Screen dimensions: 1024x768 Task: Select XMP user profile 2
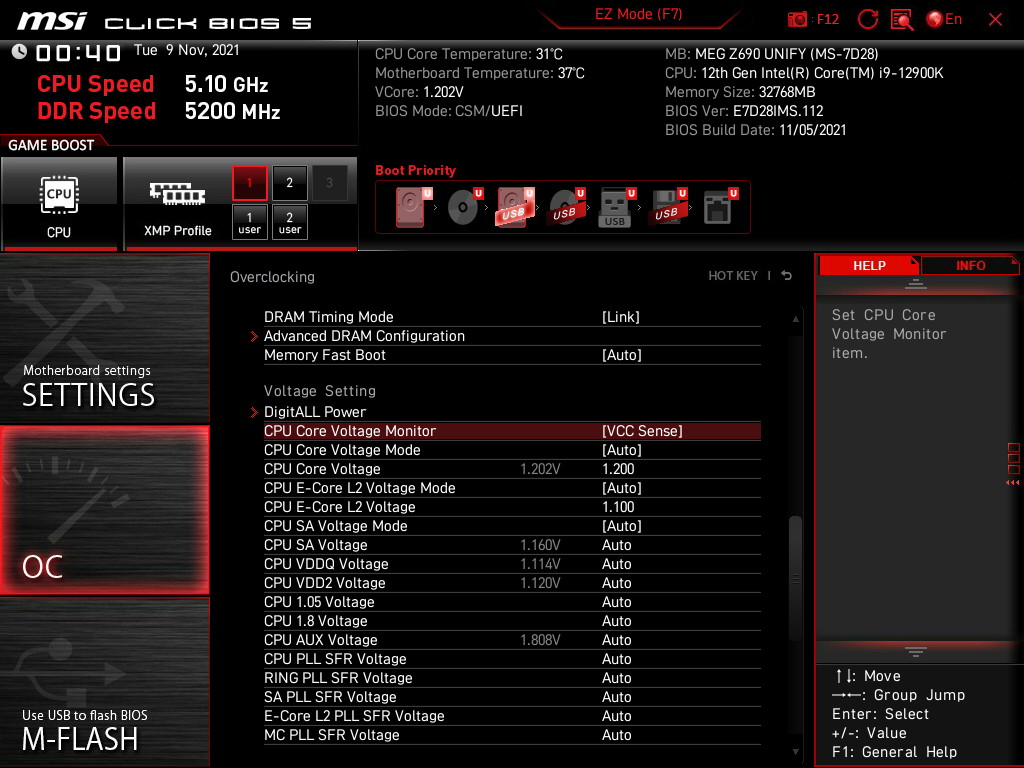pyautogui.click(x=289, y=222)
